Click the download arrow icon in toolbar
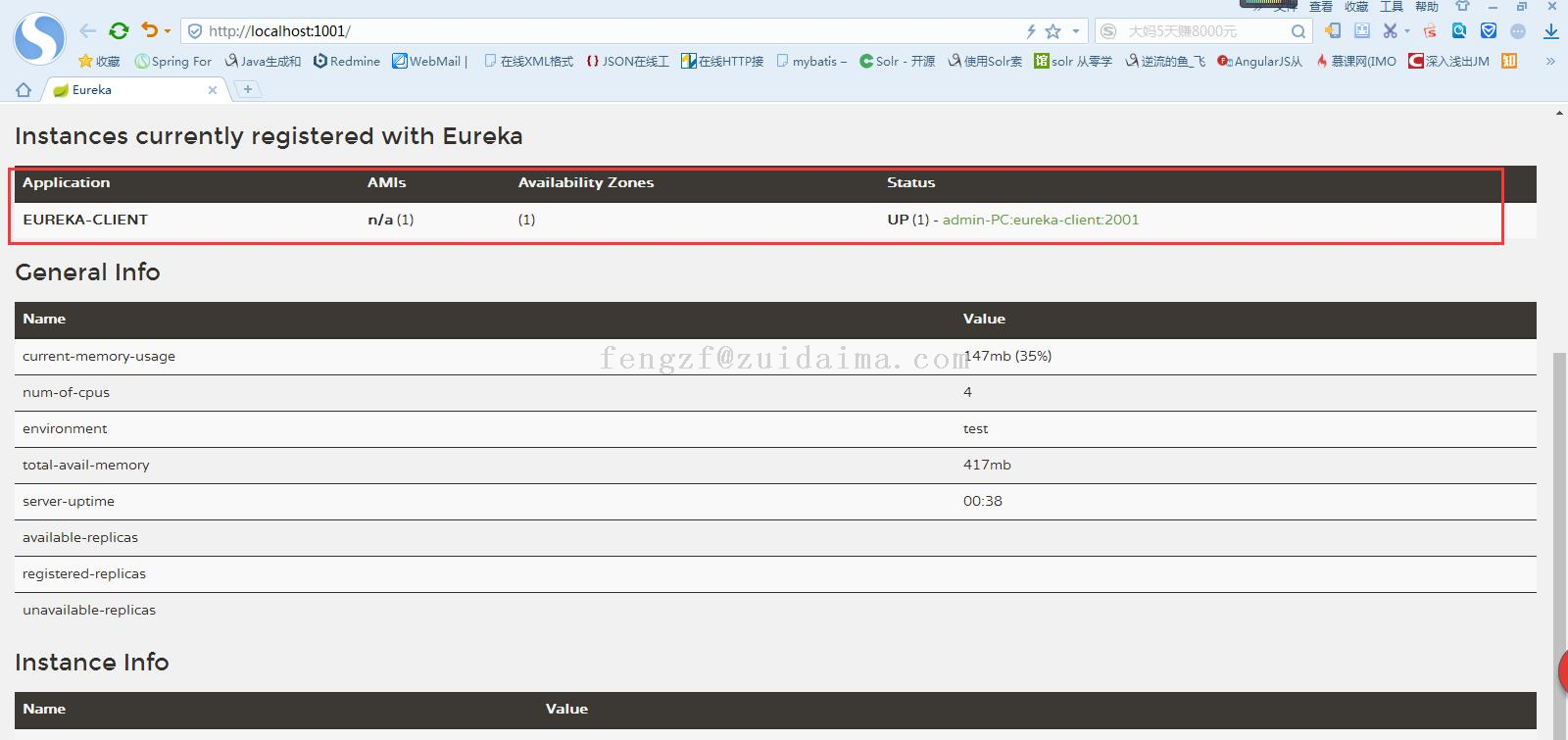 [1550, 31]
